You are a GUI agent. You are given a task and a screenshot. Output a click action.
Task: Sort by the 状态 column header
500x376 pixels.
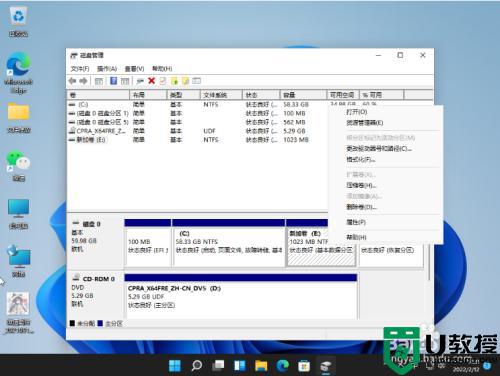click(261, 95)
